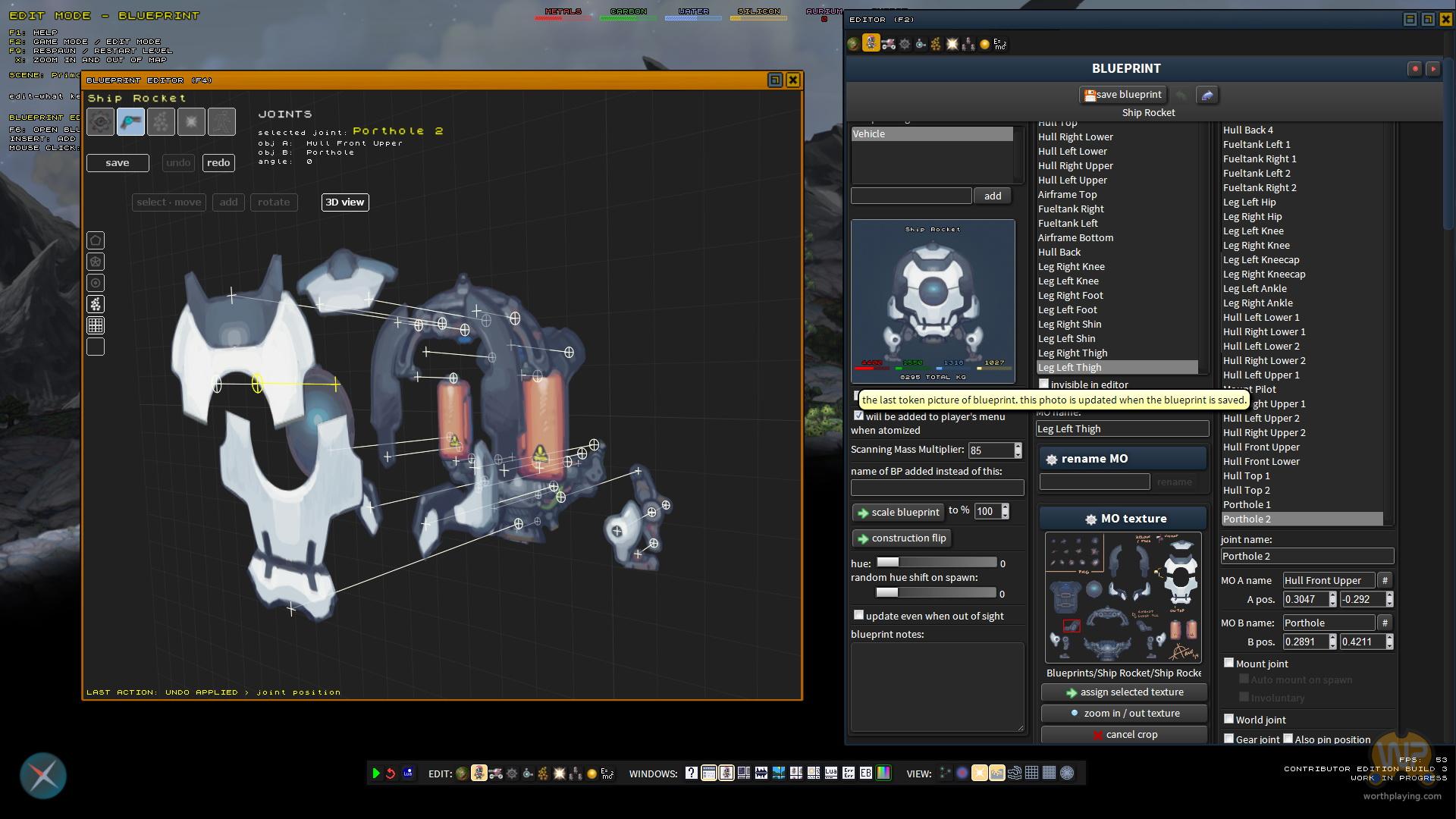
Task: Click the save blueprint button
Action: tap(1122, 95)
